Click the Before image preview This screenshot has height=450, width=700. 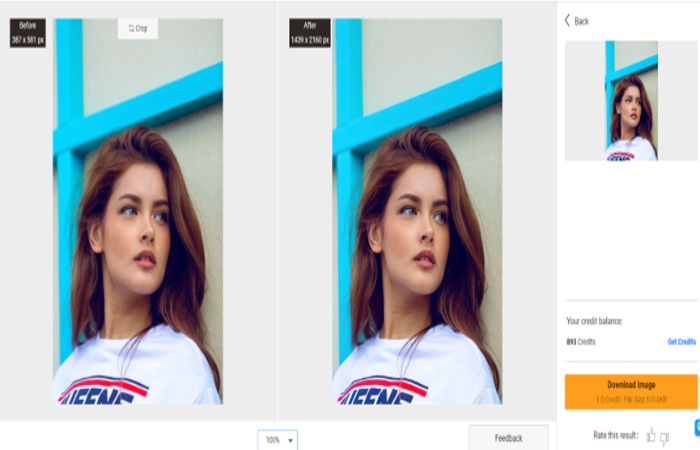(138, 211)
